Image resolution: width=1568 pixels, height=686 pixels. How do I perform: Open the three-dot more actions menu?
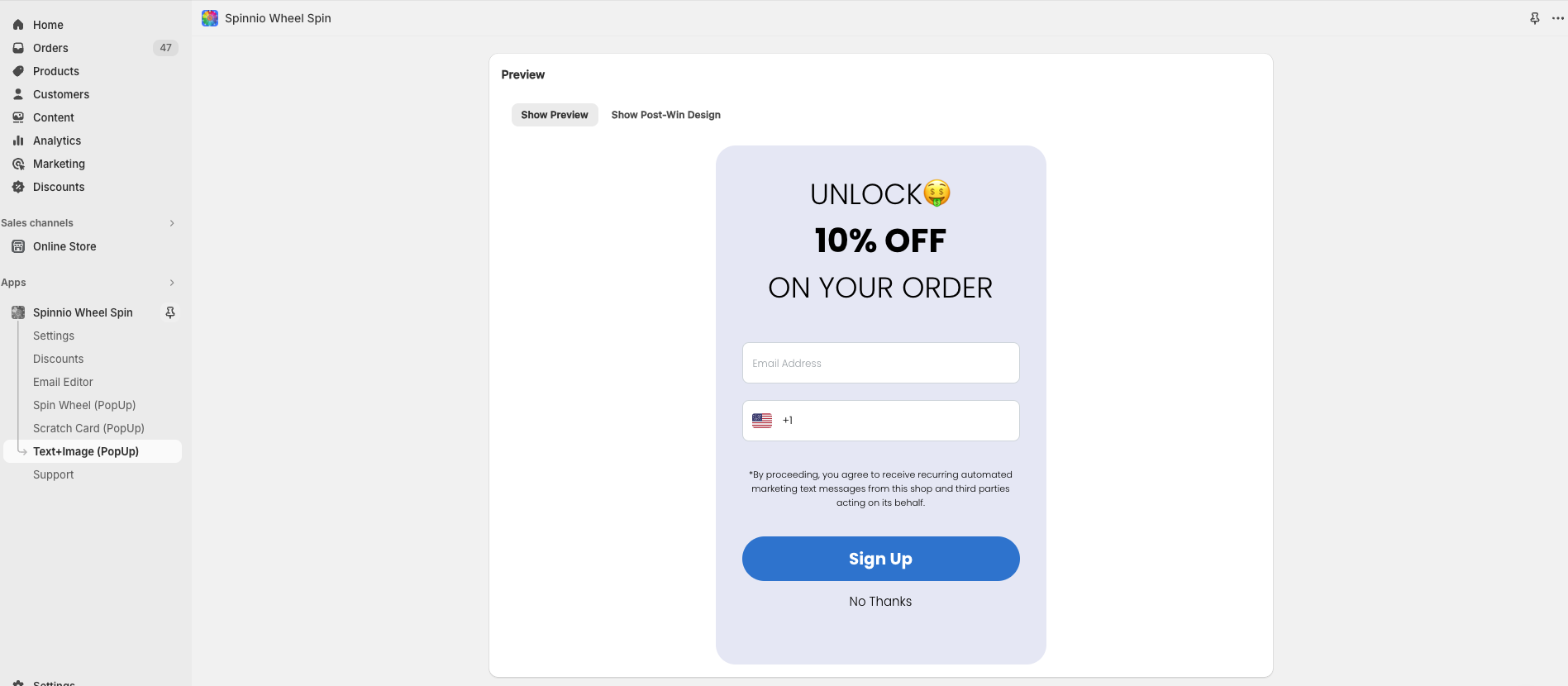click(x=1558, y=18)
